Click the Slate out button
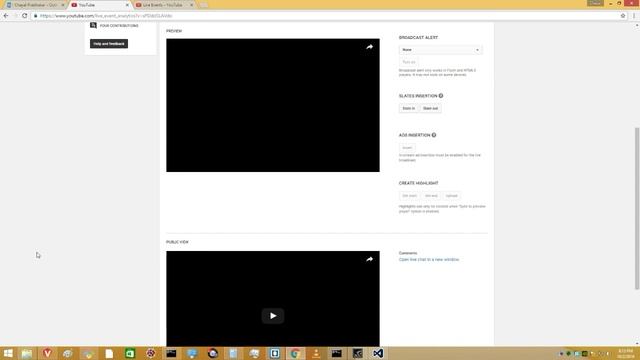Image resolution: width=640 pixels, height=360 pixels. click(x=430, y=109)
